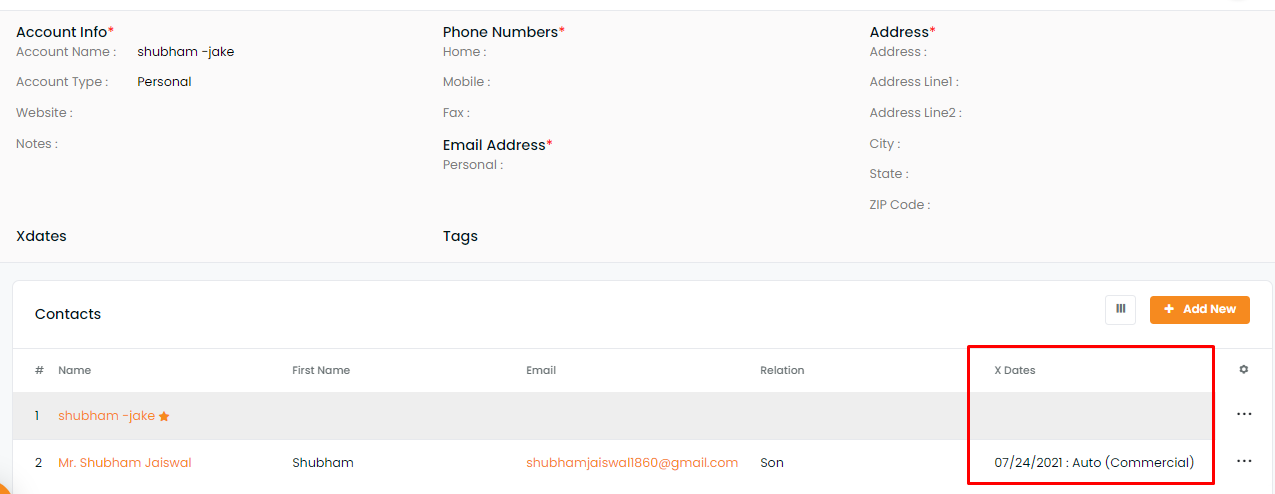The height and width of the screenshot is (494, 1275).
Task: Open the Mr. Shubham Jaiswal contact link
Action: tap(125, 463)
